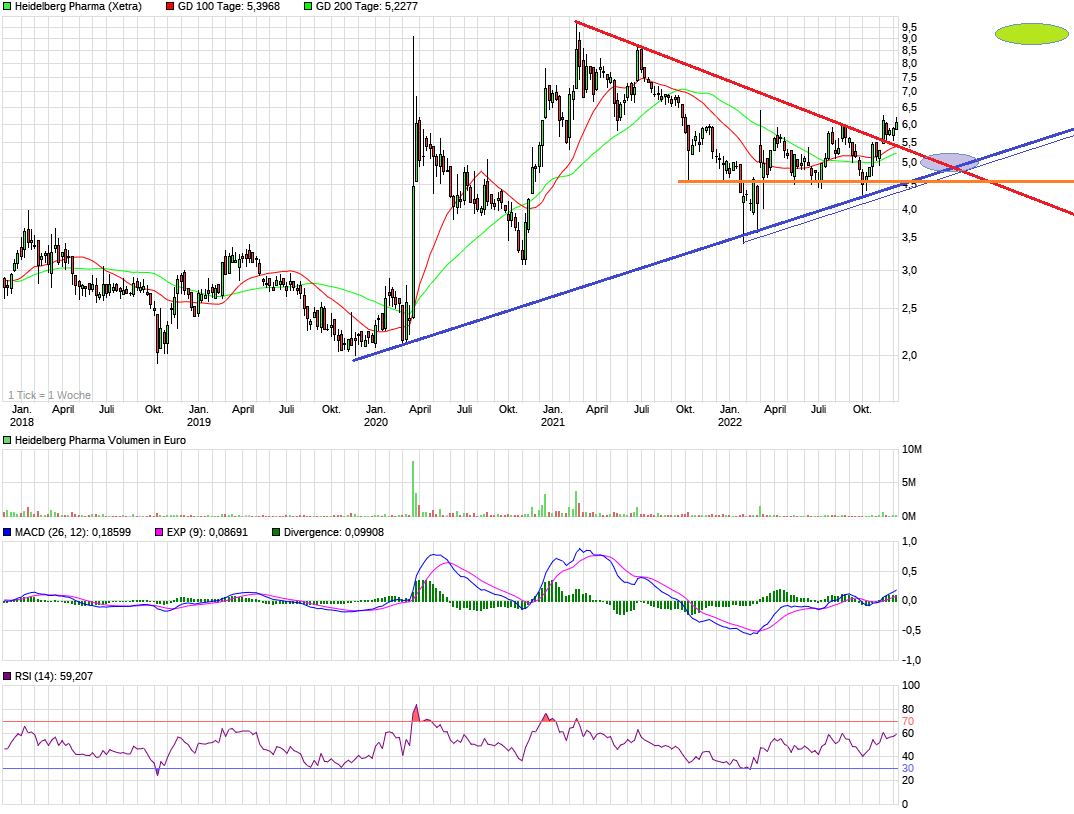Click the tallest volume bar in March 2020

[413, 489]
